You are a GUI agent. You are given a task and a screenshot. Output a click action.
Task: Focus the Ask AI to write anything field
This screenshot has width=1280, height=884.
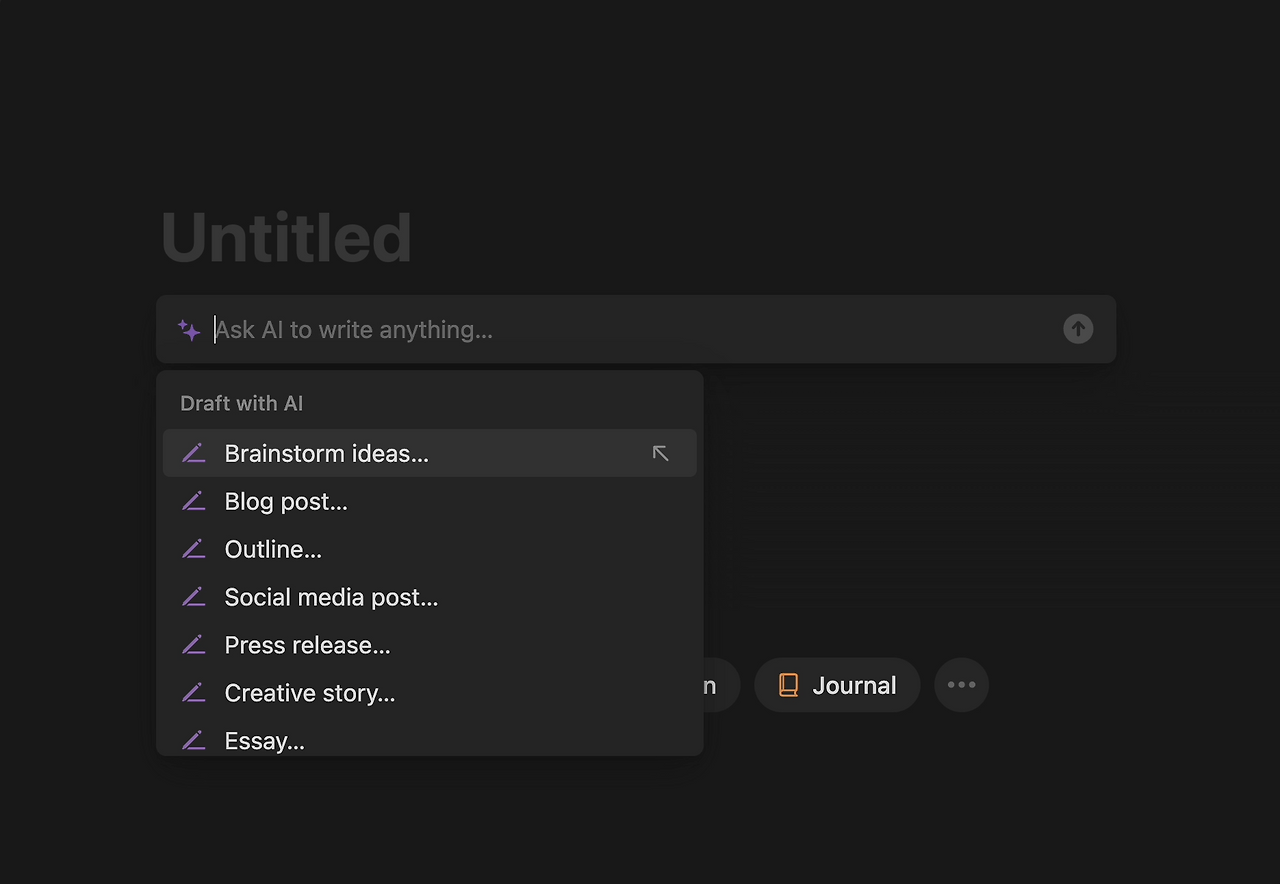(x=630, y=330)
